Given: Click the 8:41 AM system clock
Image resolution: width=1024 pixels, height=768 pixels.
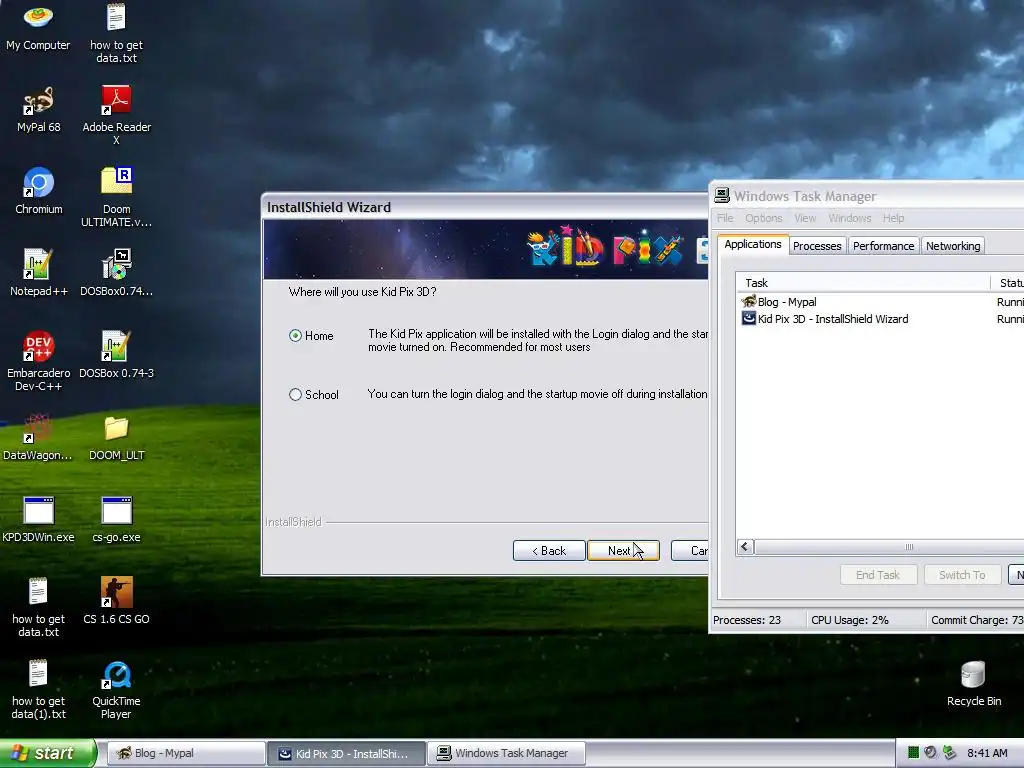Looking at the screenshot, I should (987, 753).
